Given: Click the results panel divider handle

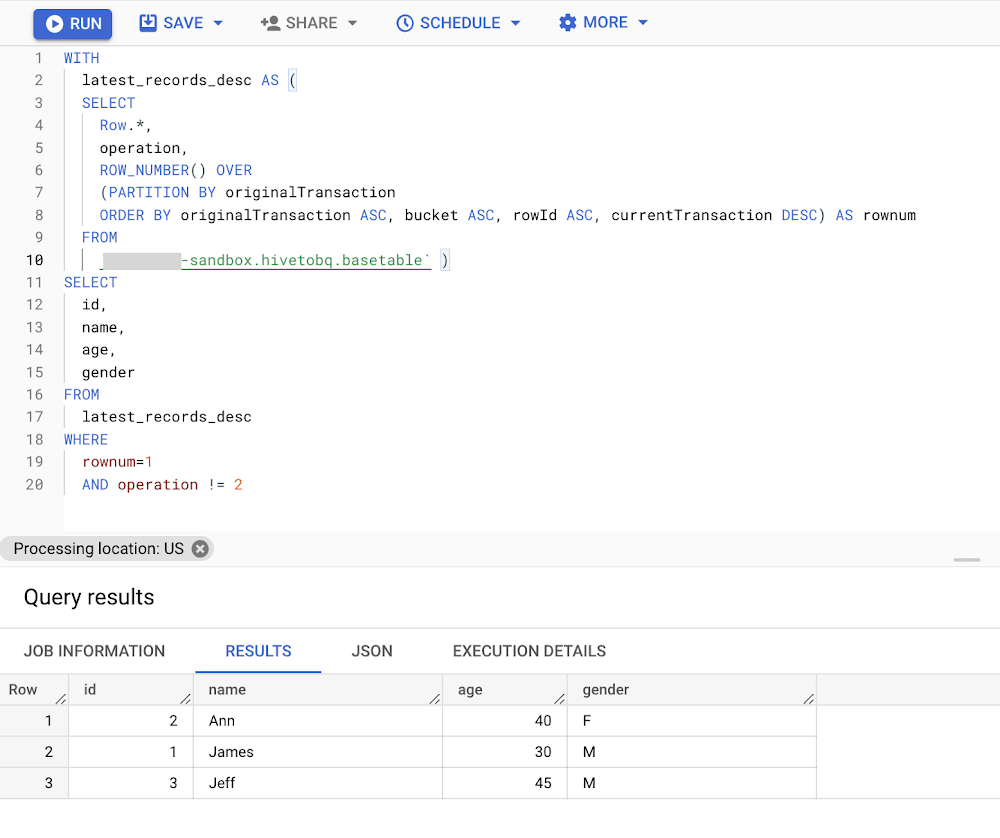Looking at the screenshot, I should pyautogui.click(x=967, y=560).
